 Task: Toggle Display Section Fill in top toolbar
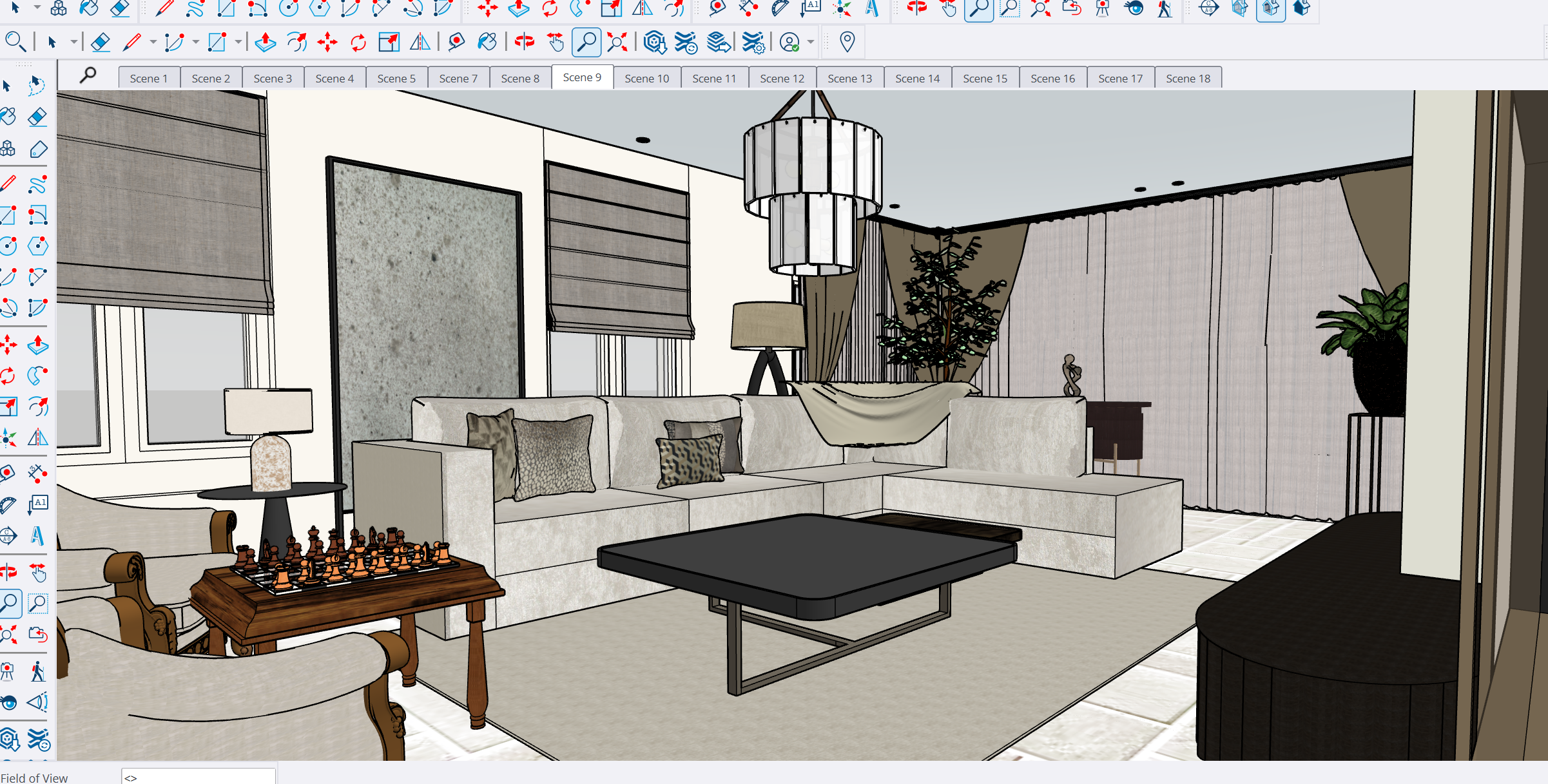tap(1302, 8)
